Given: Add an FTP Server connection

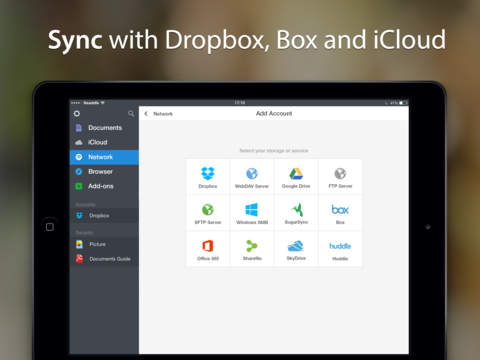Looking at the screenshot, I should point(340,177).
